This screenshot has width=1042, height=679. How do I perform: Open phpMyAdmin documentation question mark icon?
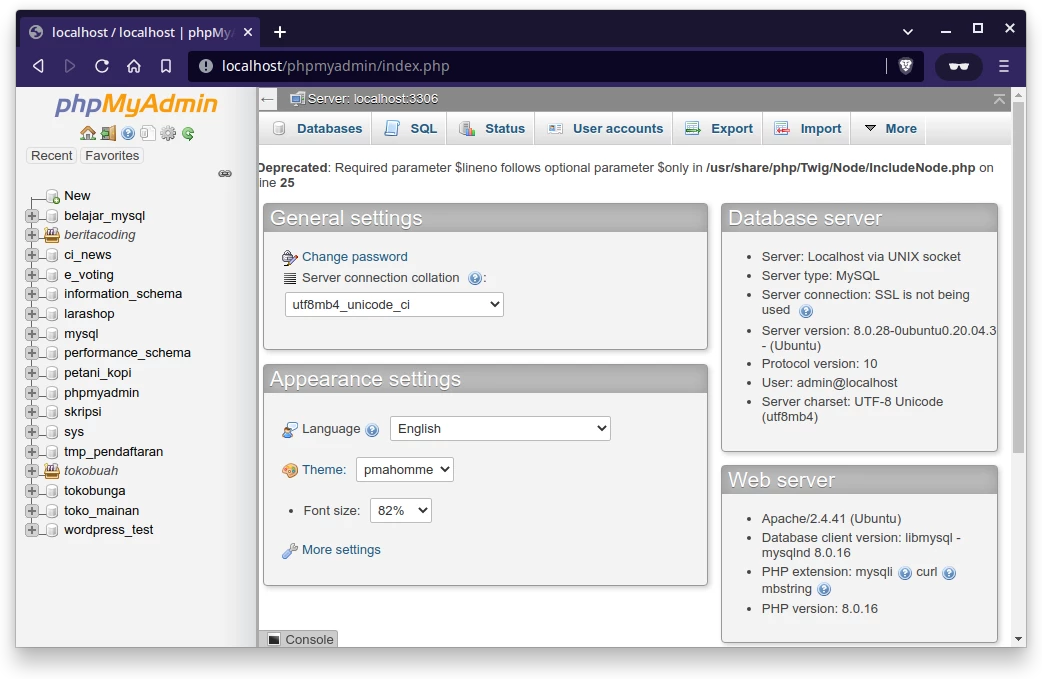point(128,132)
